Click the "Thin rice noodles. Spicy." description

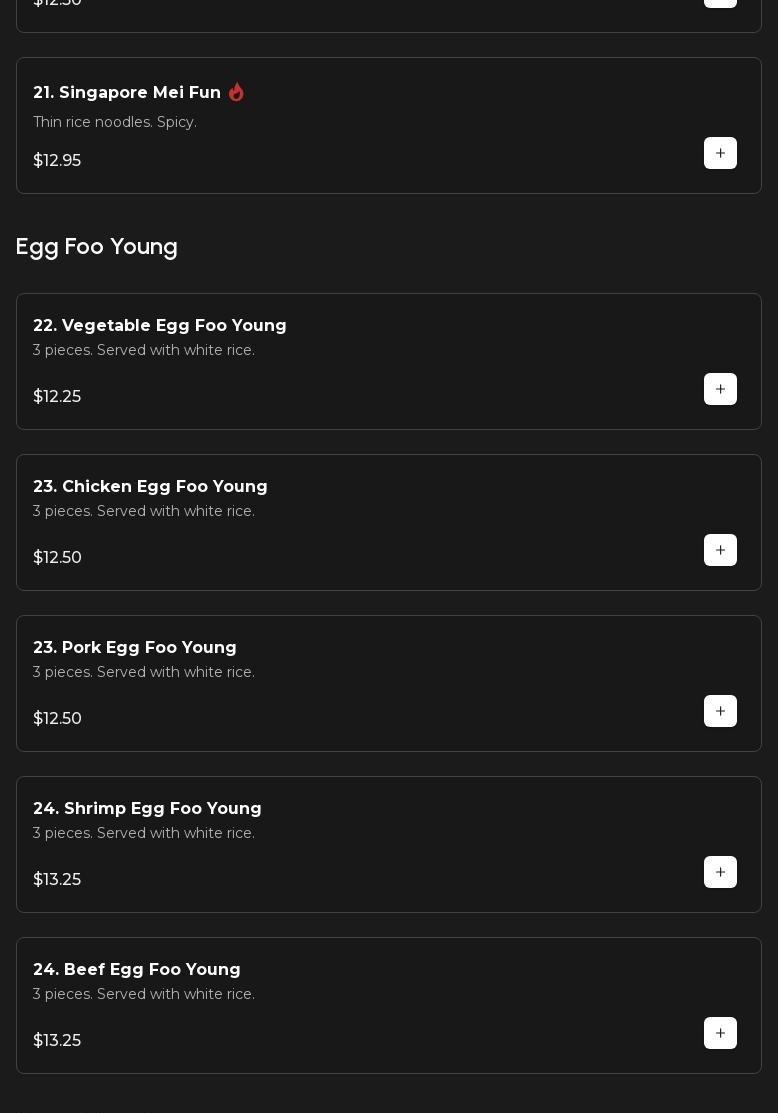tap(115, 122)
